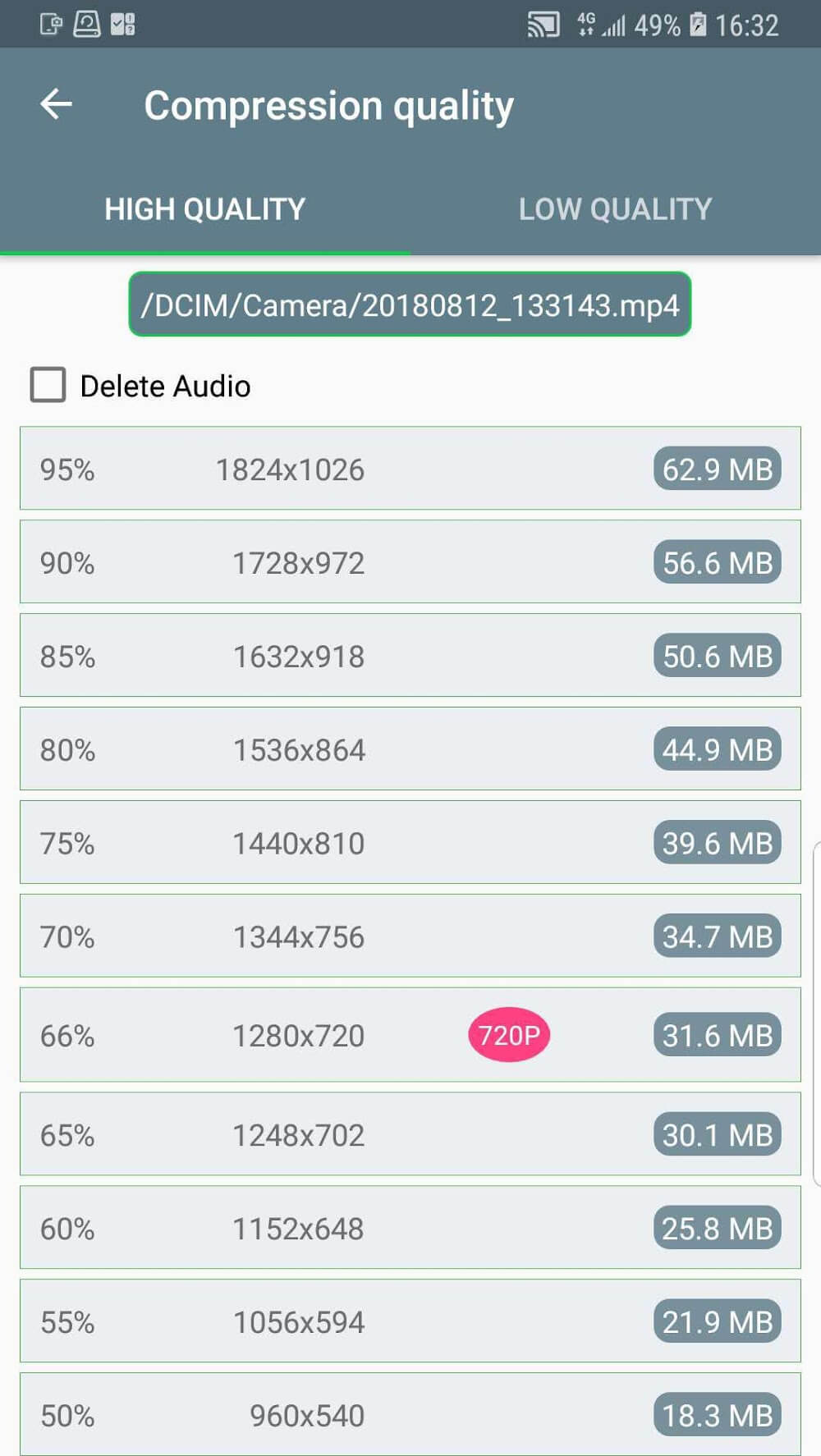Tap the 30.1 MB size badge
The image size is (821, 1456).
click(x=717, y=1135)
